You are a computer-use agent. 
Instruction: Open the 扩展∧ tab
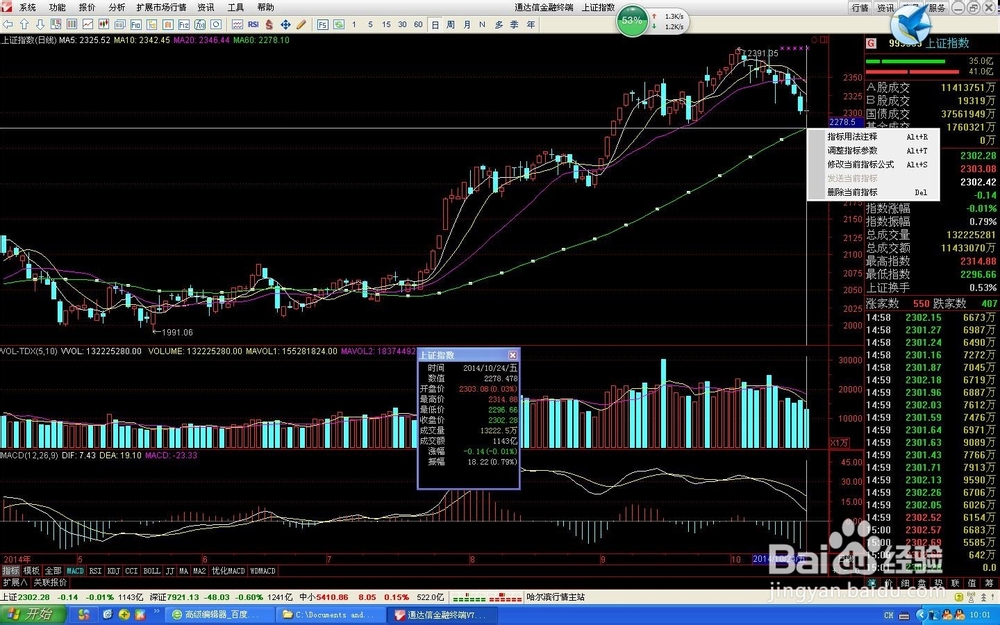tap(15, 582)
